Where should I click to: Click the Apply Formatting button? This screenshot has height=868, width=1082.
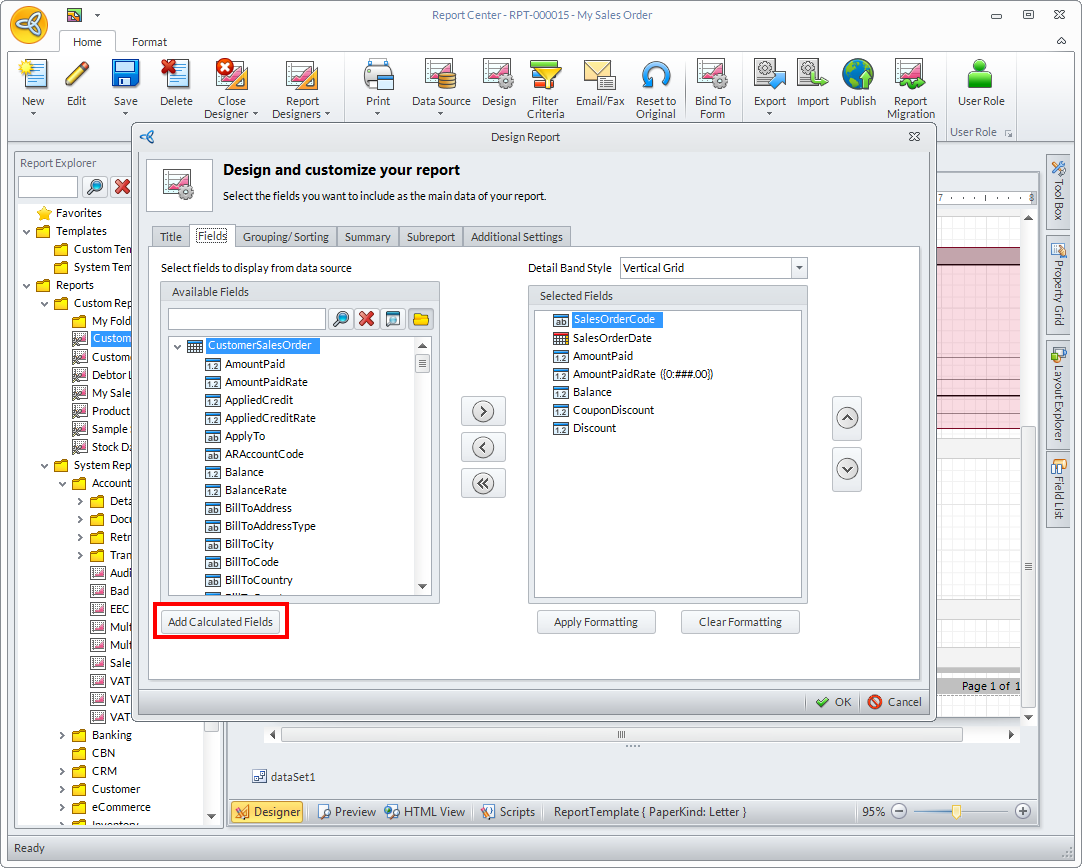coord(595,622)
